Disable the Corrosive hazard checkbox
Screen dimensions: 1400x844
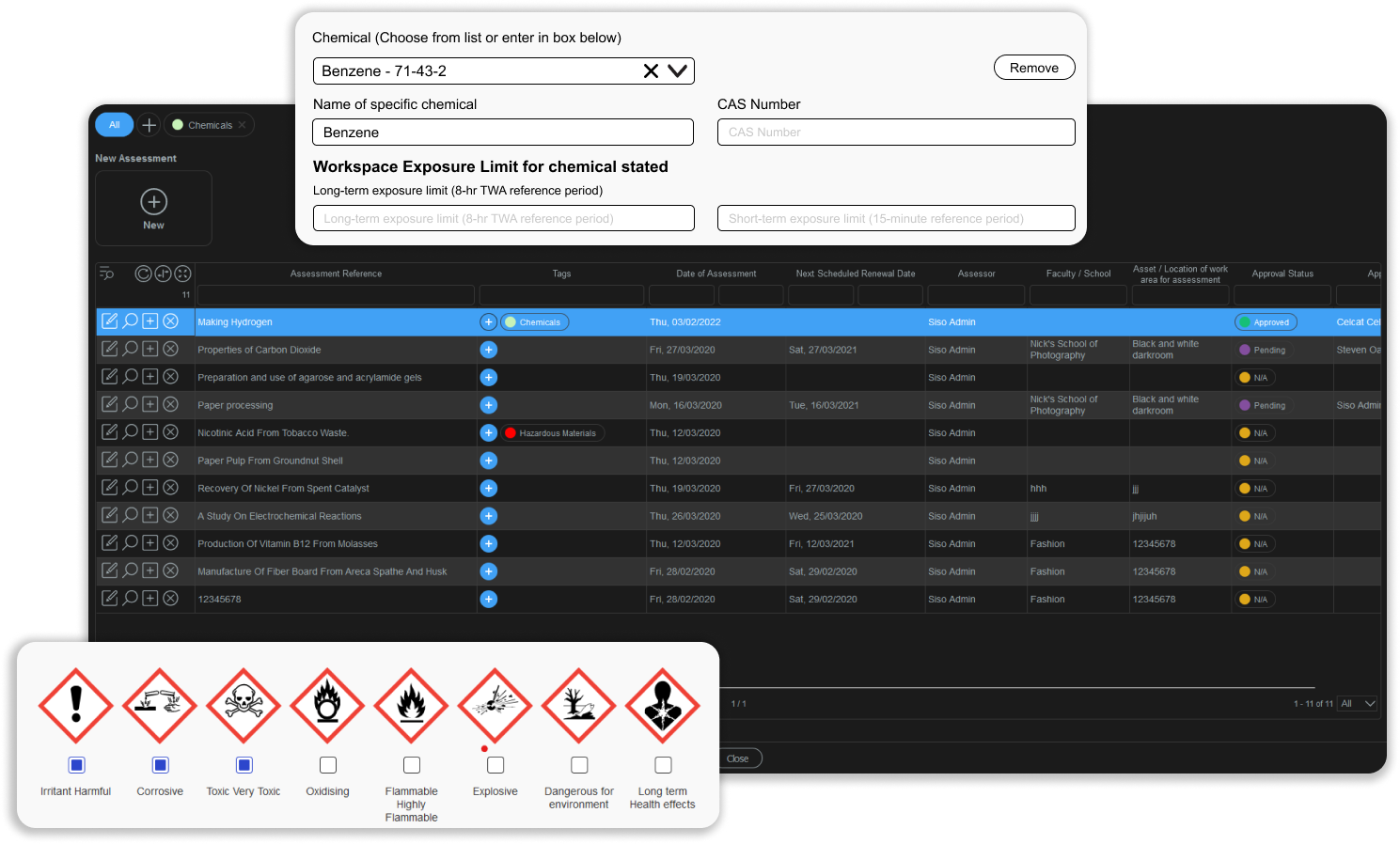[x=160, y=764]
